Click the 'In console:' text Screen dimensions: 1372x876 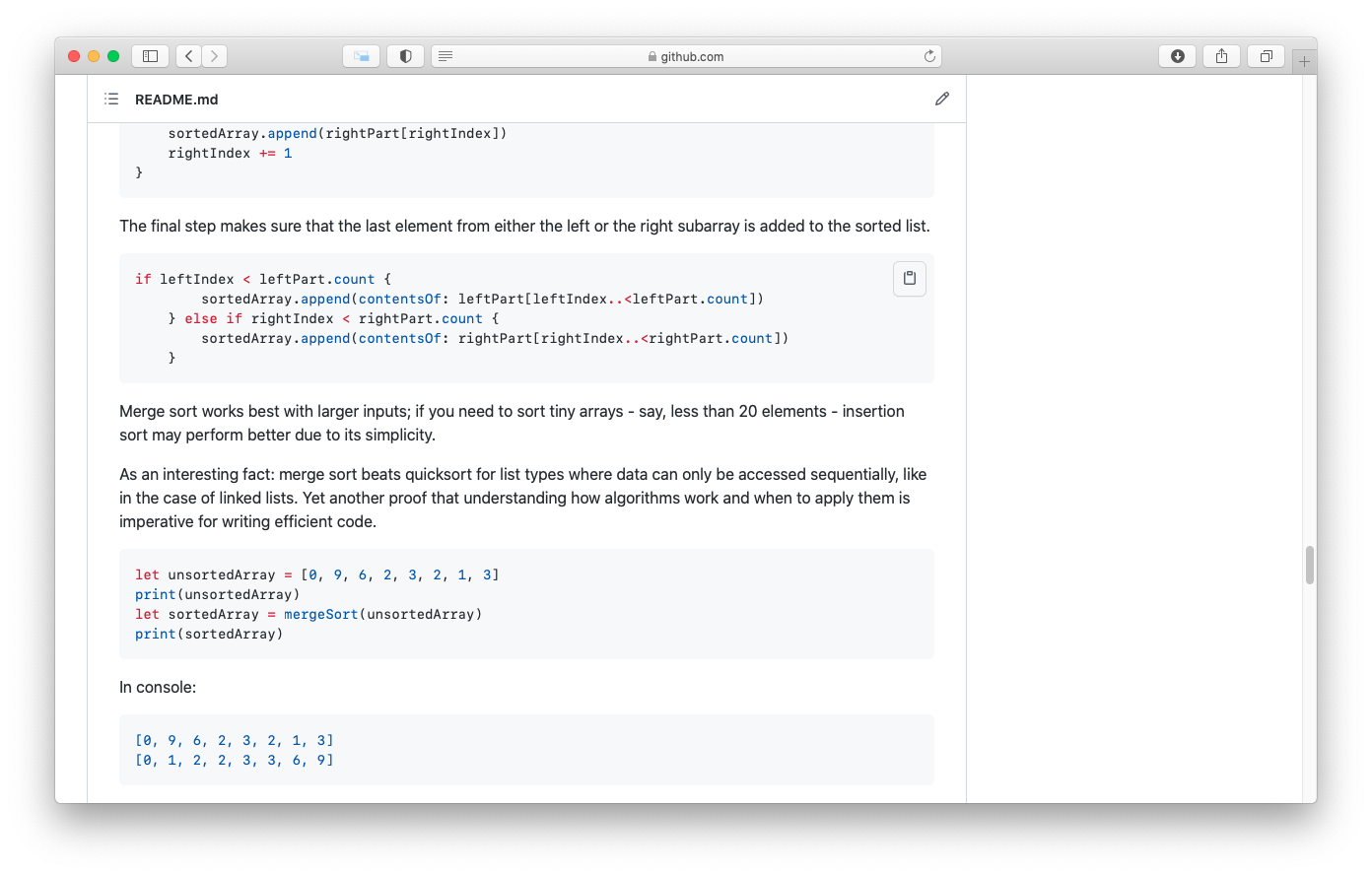tap(158, 687)
